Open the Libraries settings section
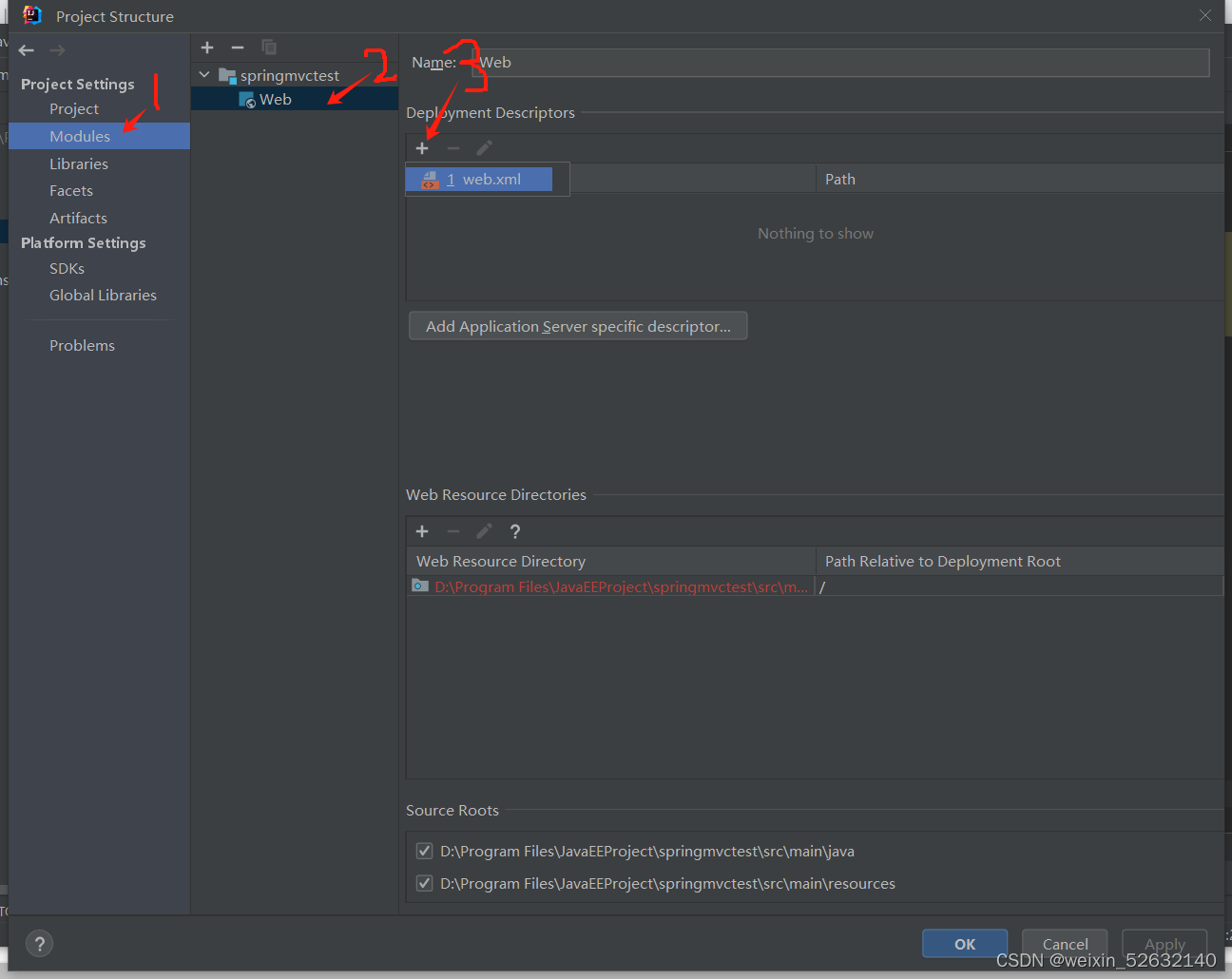The width and height of the screenshot is (1232, 979). coord(79,163)
